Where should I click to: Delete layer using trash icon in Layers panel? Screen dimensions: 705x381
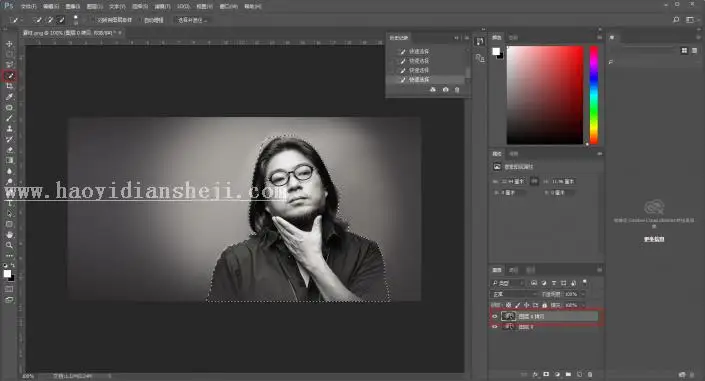590,374
